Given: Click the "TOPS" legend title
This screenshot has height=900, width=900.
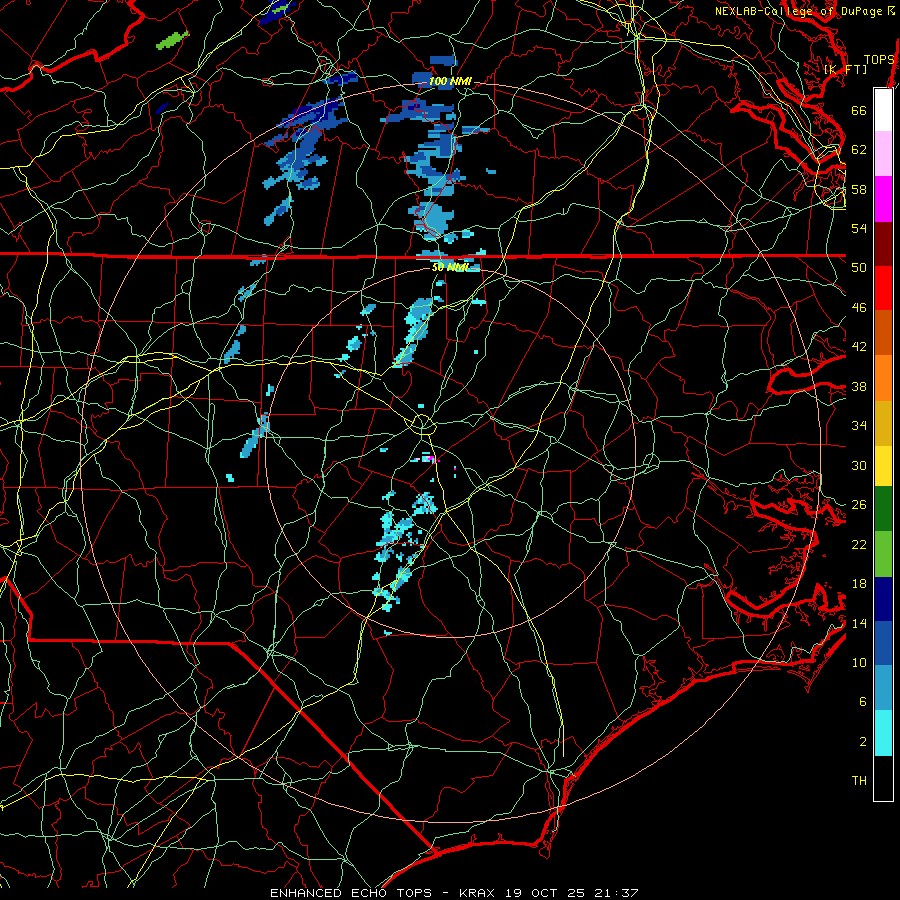Looking at the screenshot, I should [879, 60].
